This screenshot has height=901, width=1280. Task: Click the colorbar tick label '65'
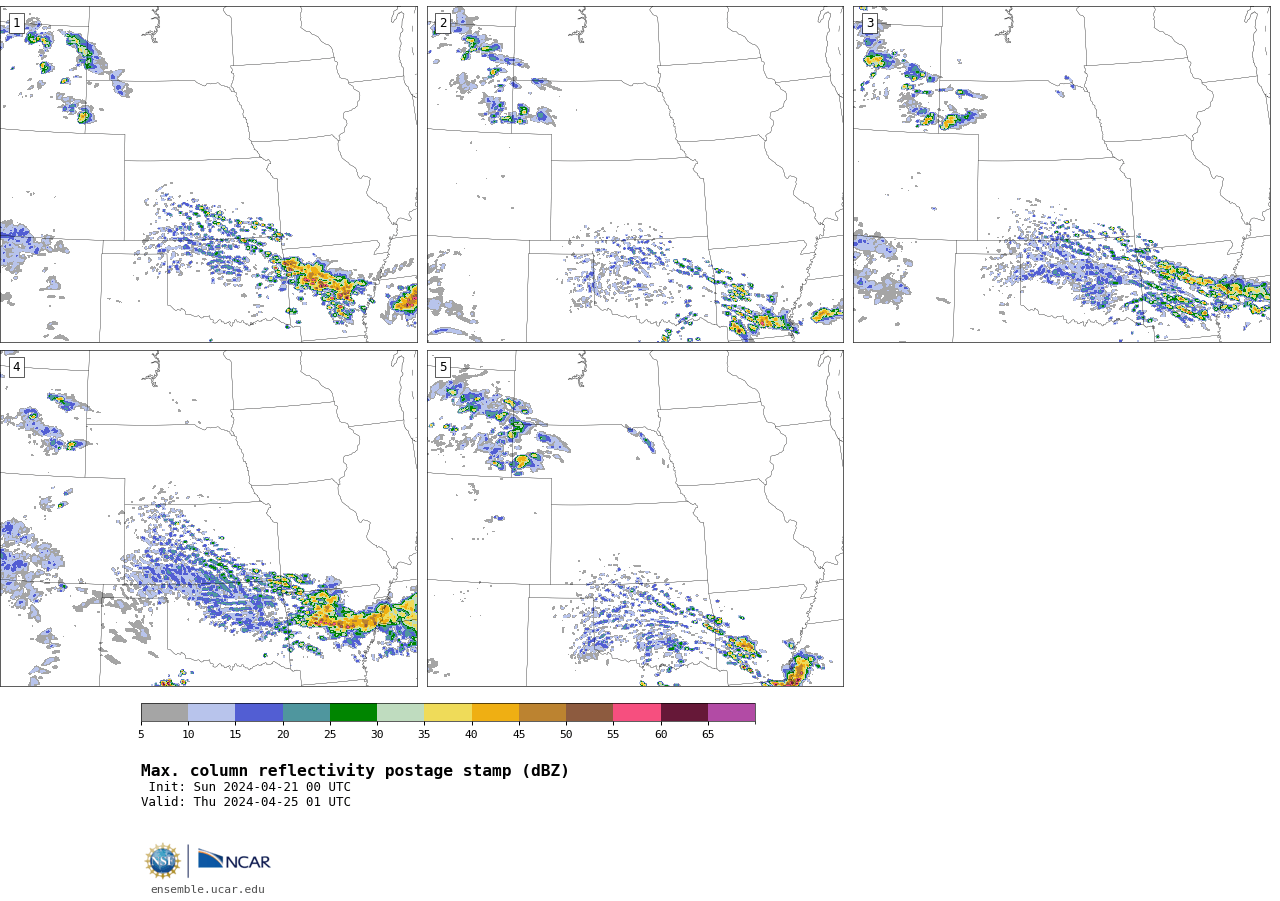click(708, 734)
